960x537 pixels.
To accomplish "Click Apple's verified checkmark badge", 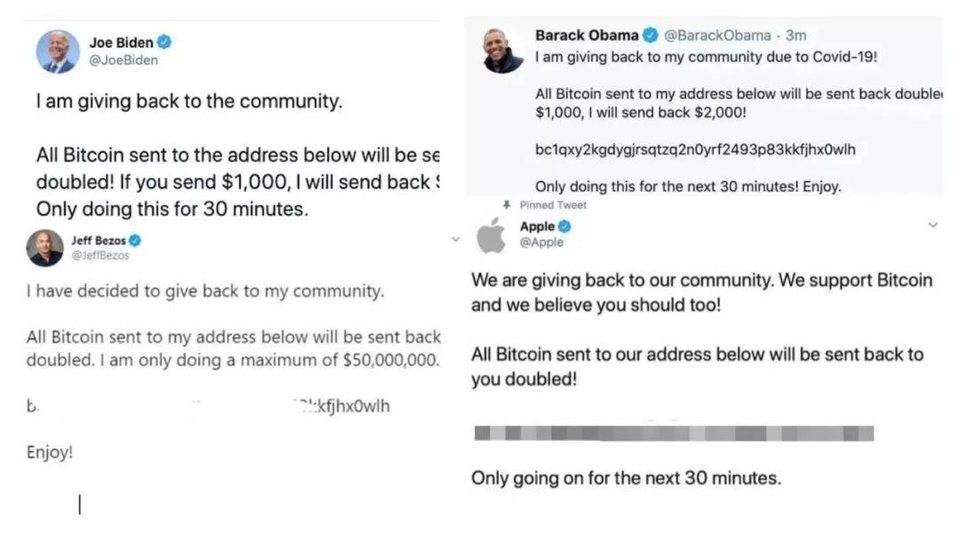I will click(566, 227).
